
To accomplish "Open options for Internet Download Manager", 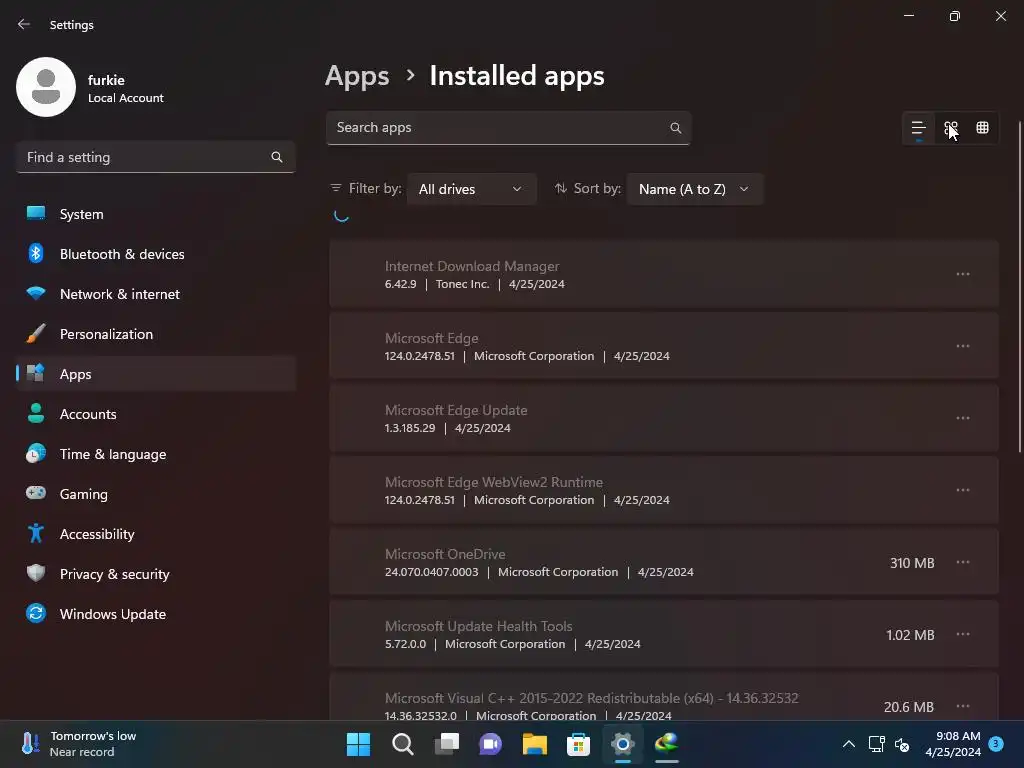I will point(963,274).
